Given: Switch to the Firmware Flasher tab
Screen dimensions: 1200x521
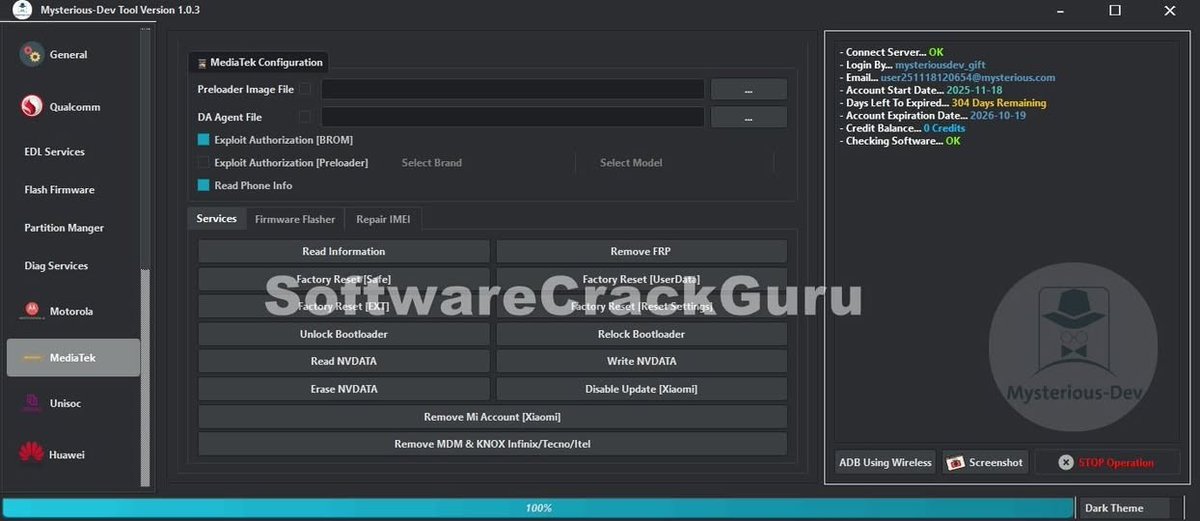Looking at the screenshot, I should (x=295, y=219).
